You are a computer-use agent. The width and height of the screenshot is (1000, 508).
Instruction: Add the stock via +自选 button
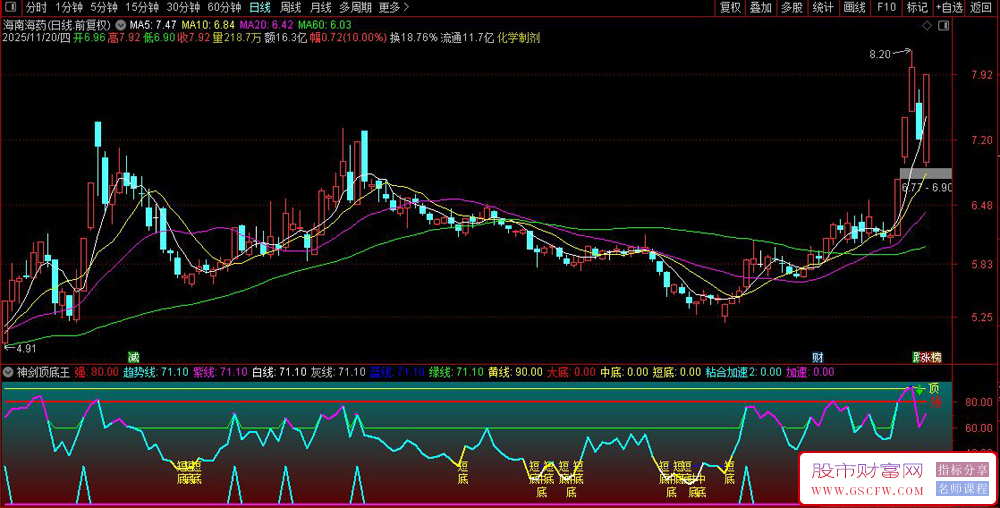[x=950, y=7]
